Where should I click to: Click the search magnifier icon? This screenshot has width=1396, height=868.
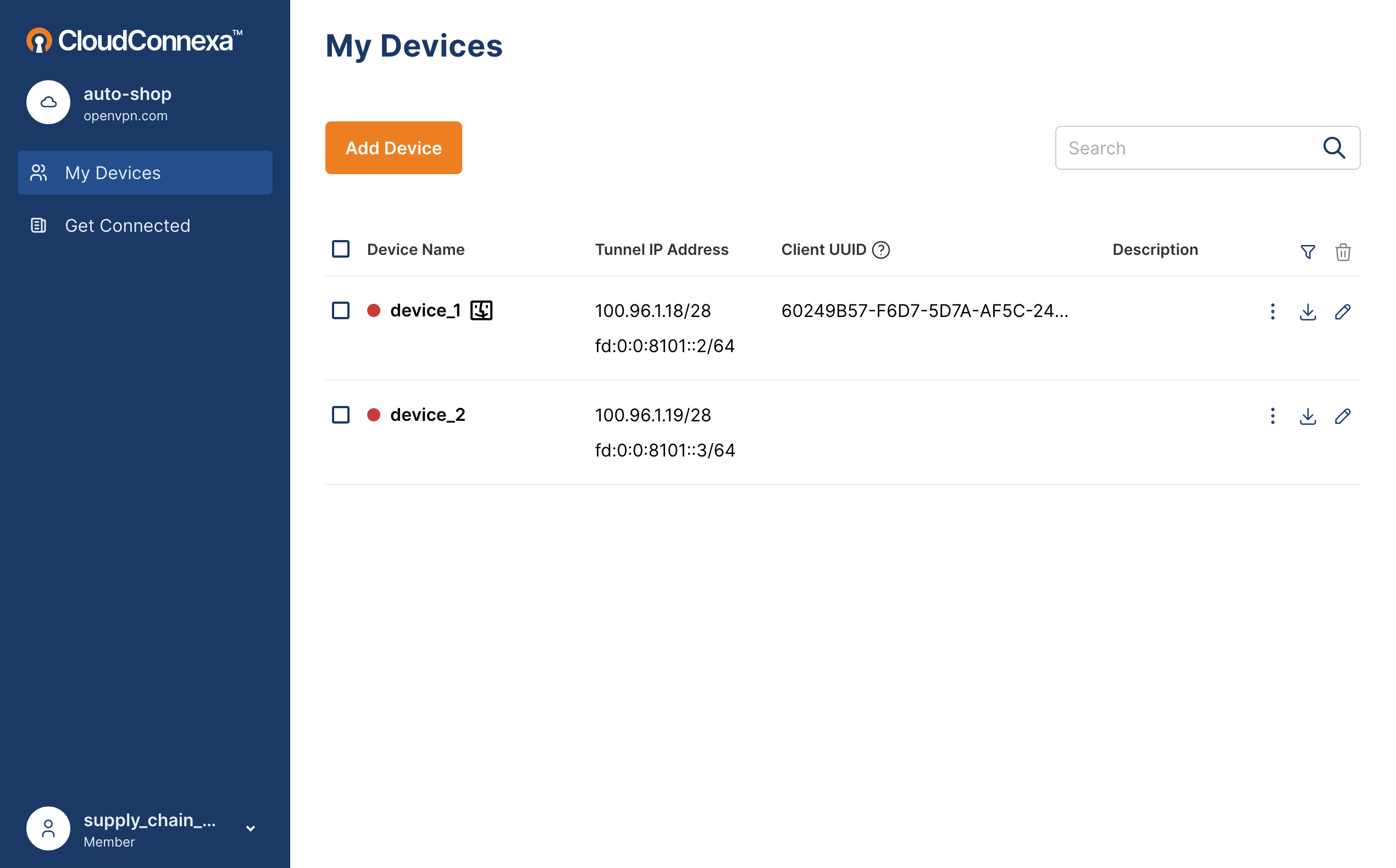pyautogui.click(x=1334, y=148)
